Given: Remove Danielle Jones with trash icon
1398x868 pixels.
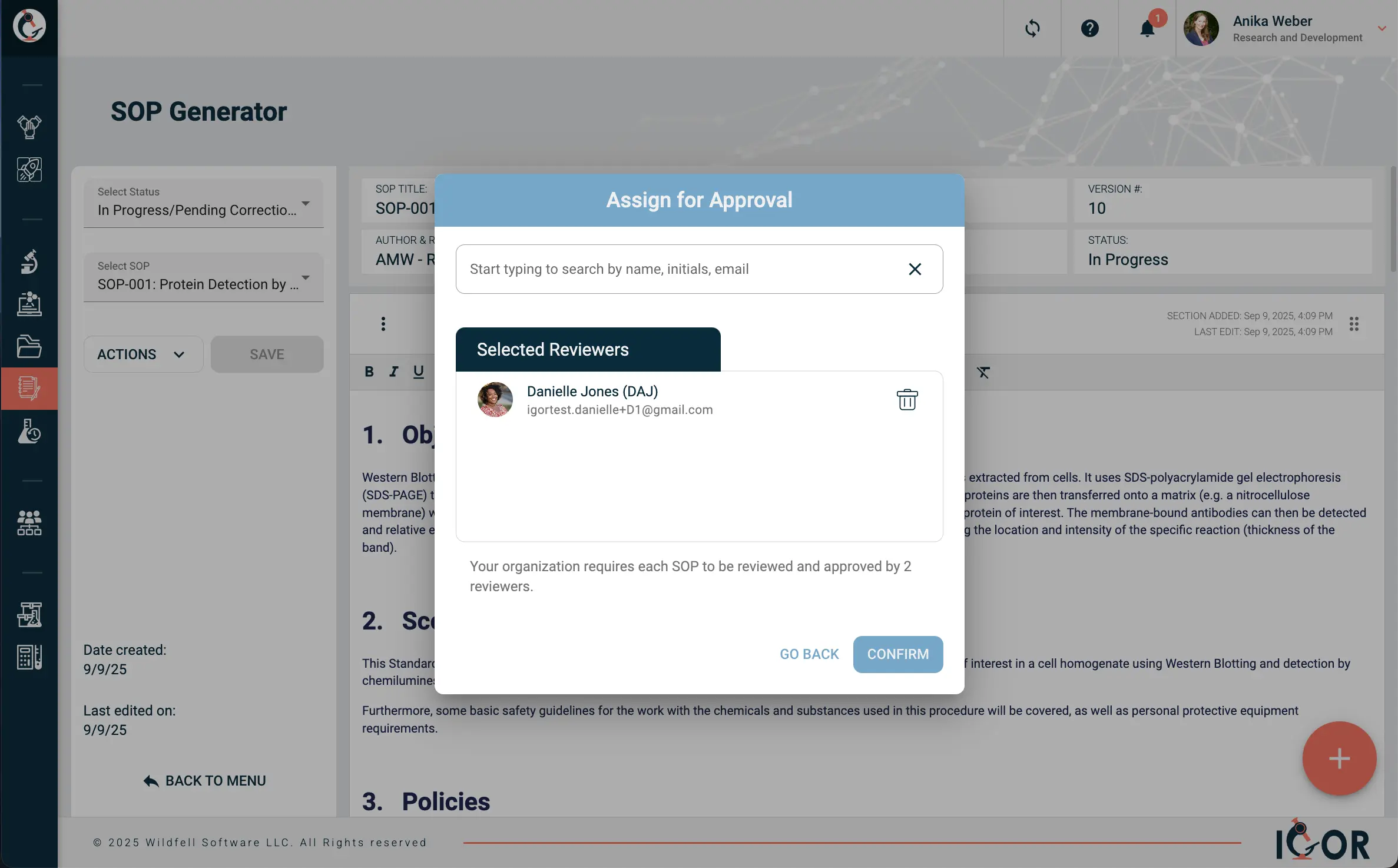Looking at the screenshot, I should pyautogui.click(x=906, y=399).
